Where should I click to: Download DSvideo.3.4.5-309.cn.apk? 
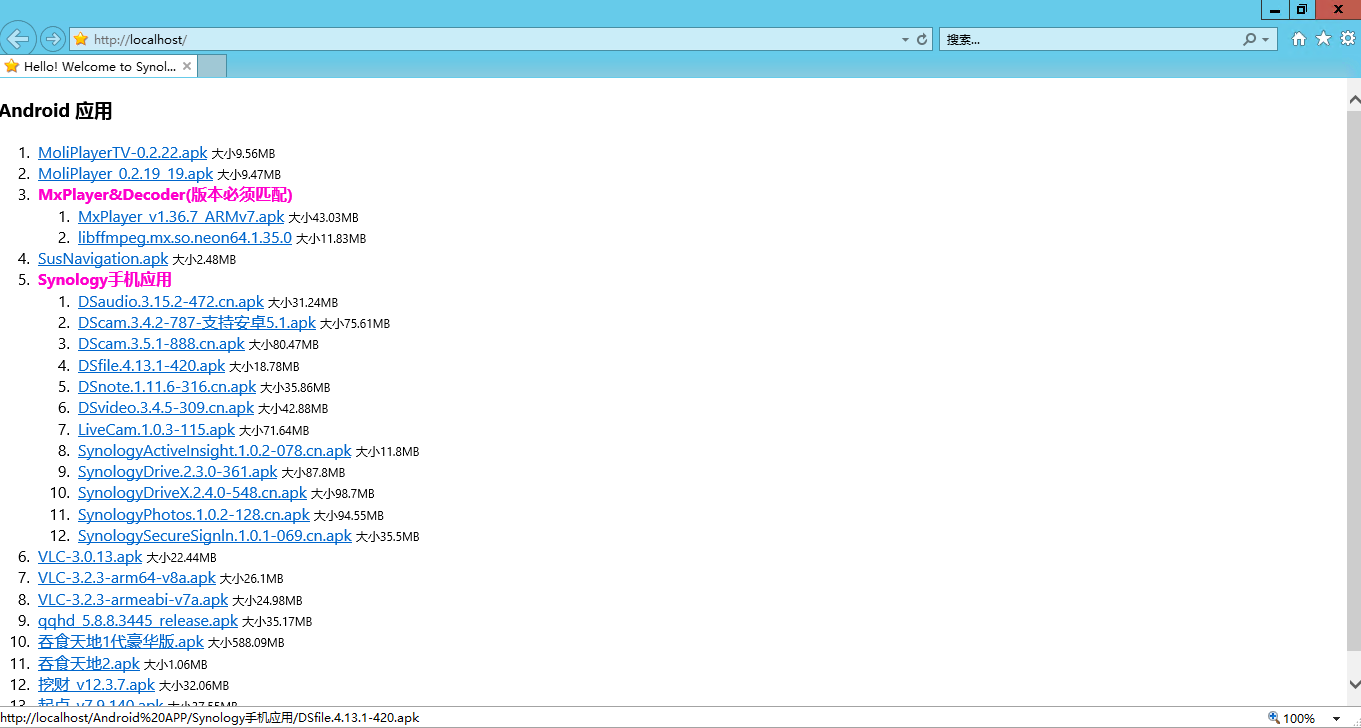(x=166, y=408)
